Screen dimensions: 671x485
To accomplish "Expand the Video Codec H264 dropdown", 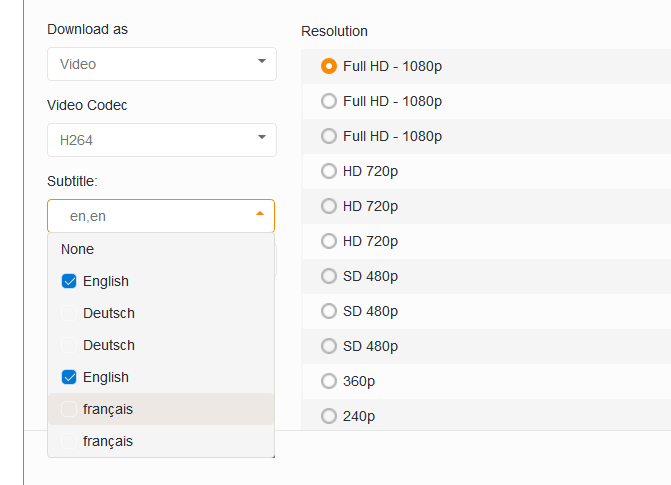I will pyautogui.click(x=161, y=140).
